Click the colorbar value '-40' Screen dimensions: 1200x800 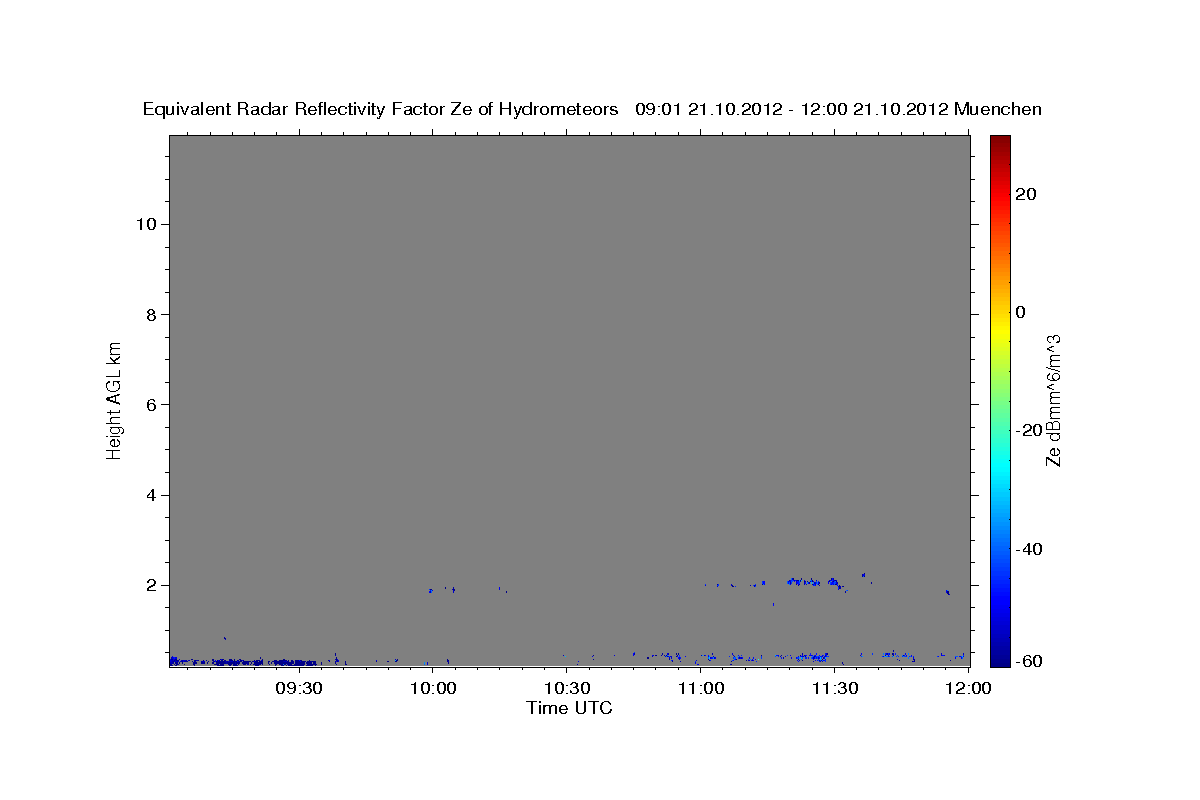click(x=1029, y=549)
